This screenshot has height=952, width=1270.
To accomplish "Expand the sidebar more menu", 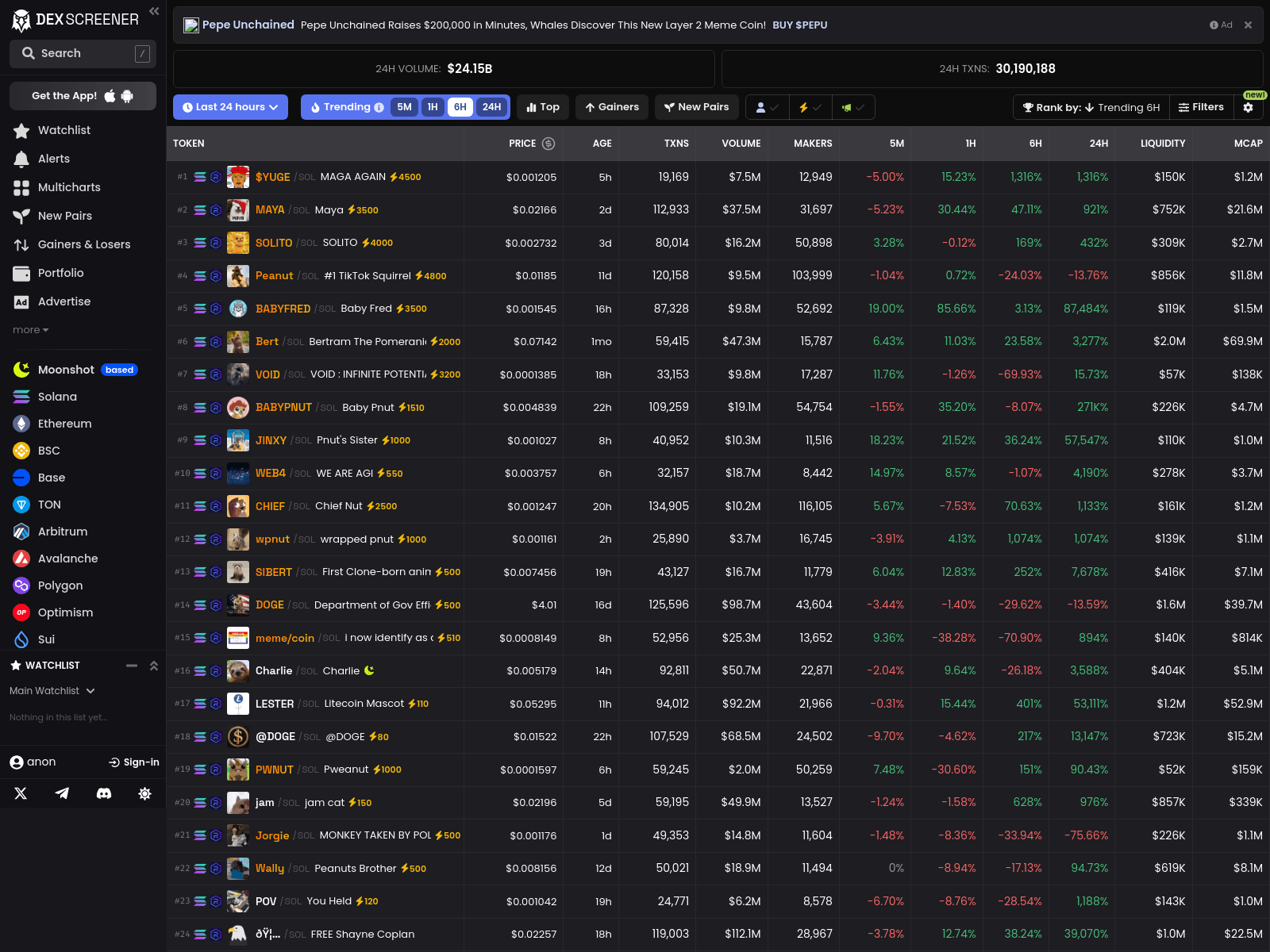I will 31,330.
